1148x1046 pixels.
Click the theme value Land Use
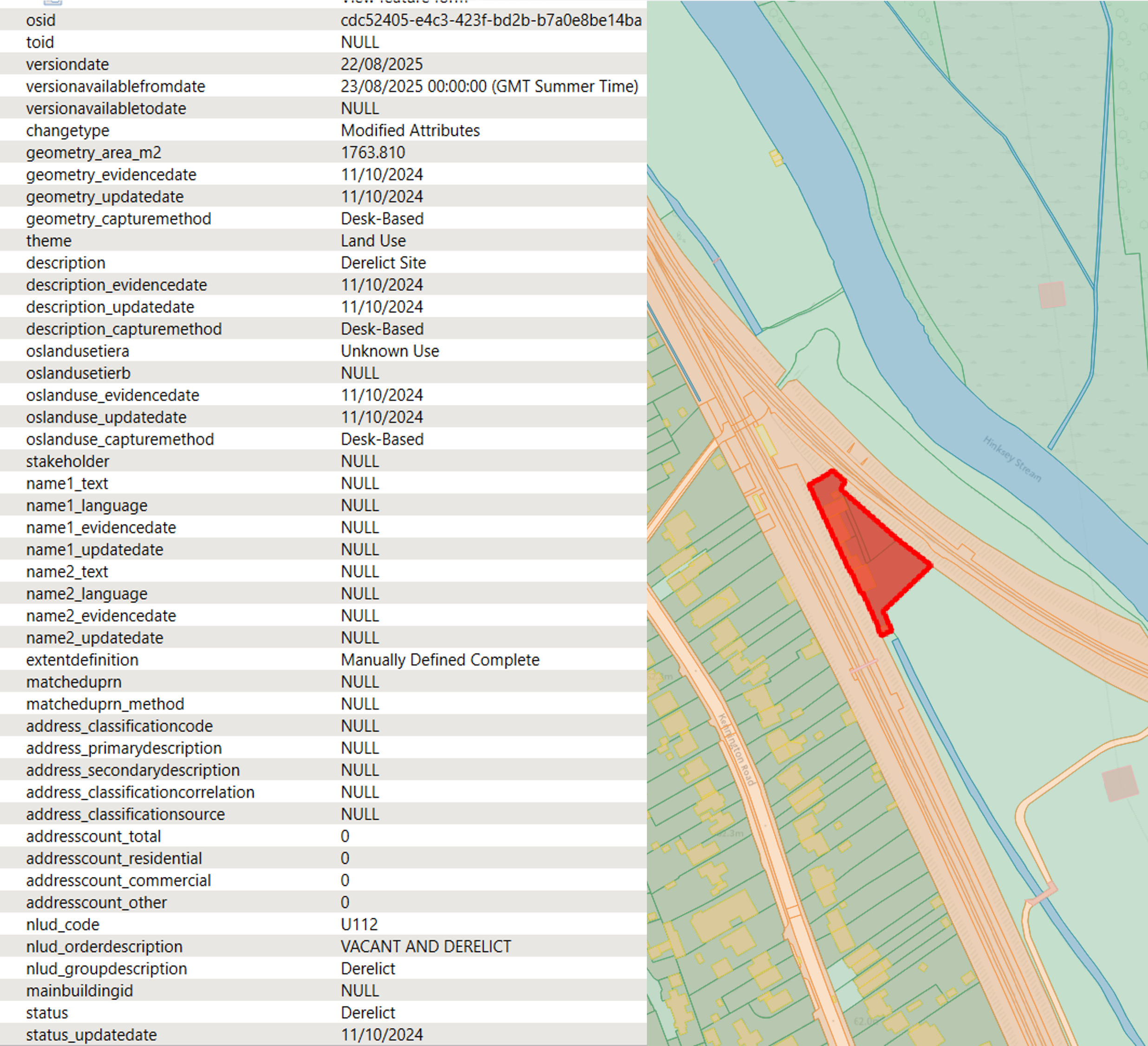click(x=373, y=241)
